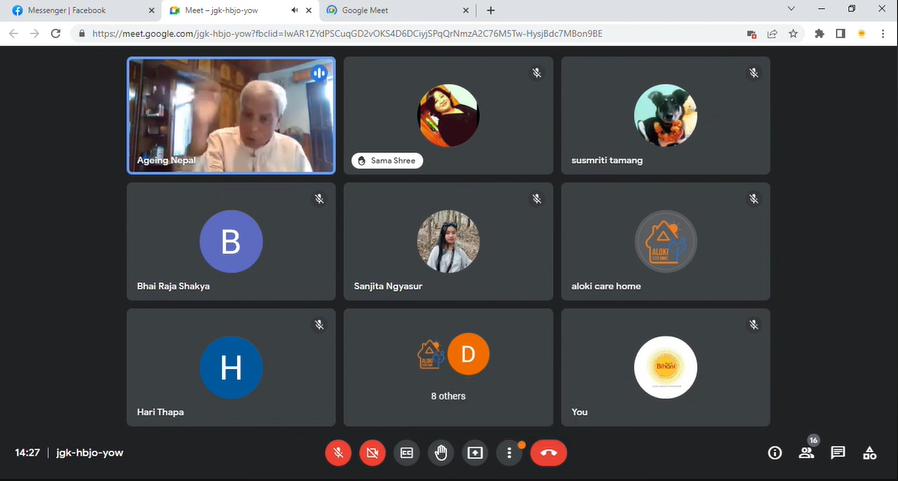Click the Present now screen-share icon
This screenshot has height=481, width=898.
475,453
